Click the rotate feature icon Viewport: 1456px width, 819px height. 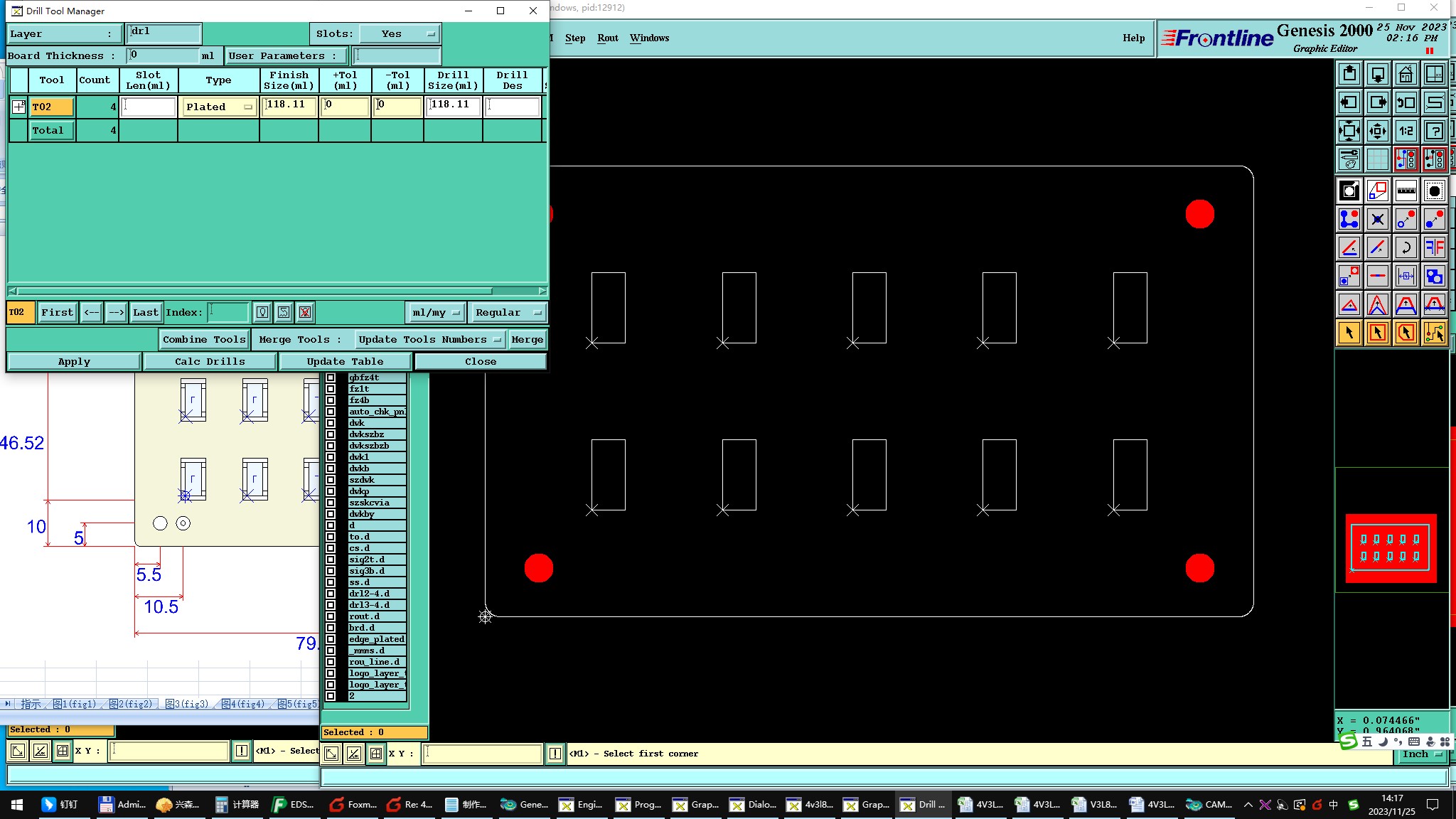tap(1406, 247)
